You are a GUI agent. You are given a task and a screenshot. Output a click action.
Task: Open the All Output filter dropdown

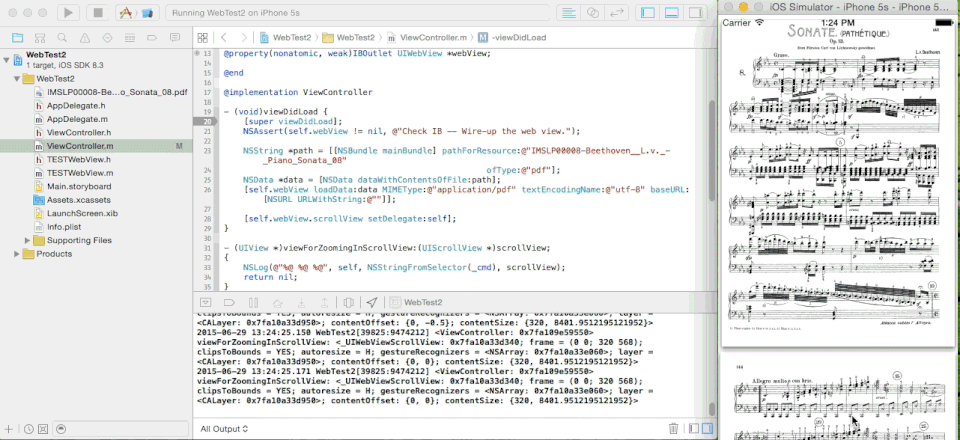click(224, 429)
